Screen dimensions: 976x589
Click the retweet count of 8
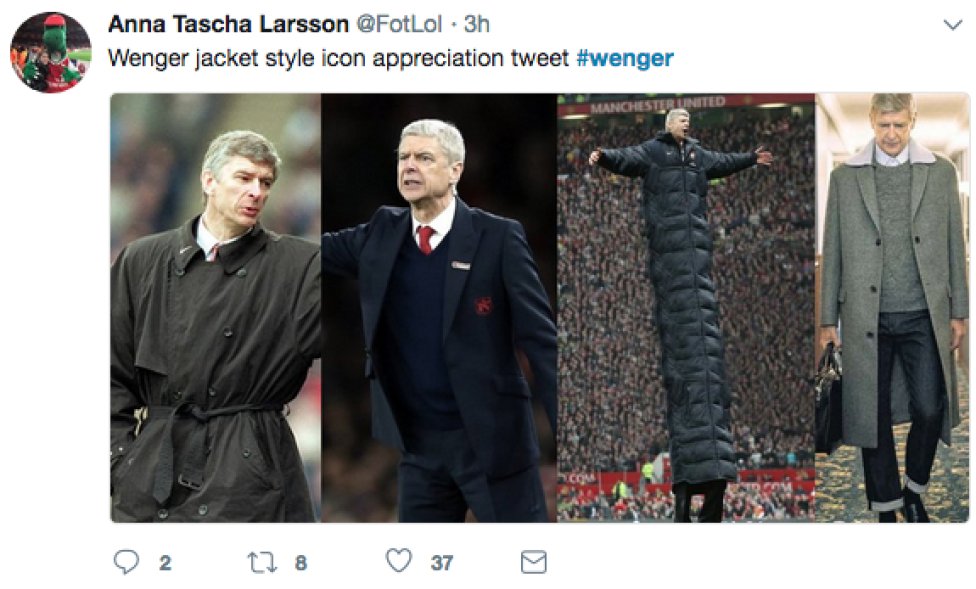(x=300, y=563)
